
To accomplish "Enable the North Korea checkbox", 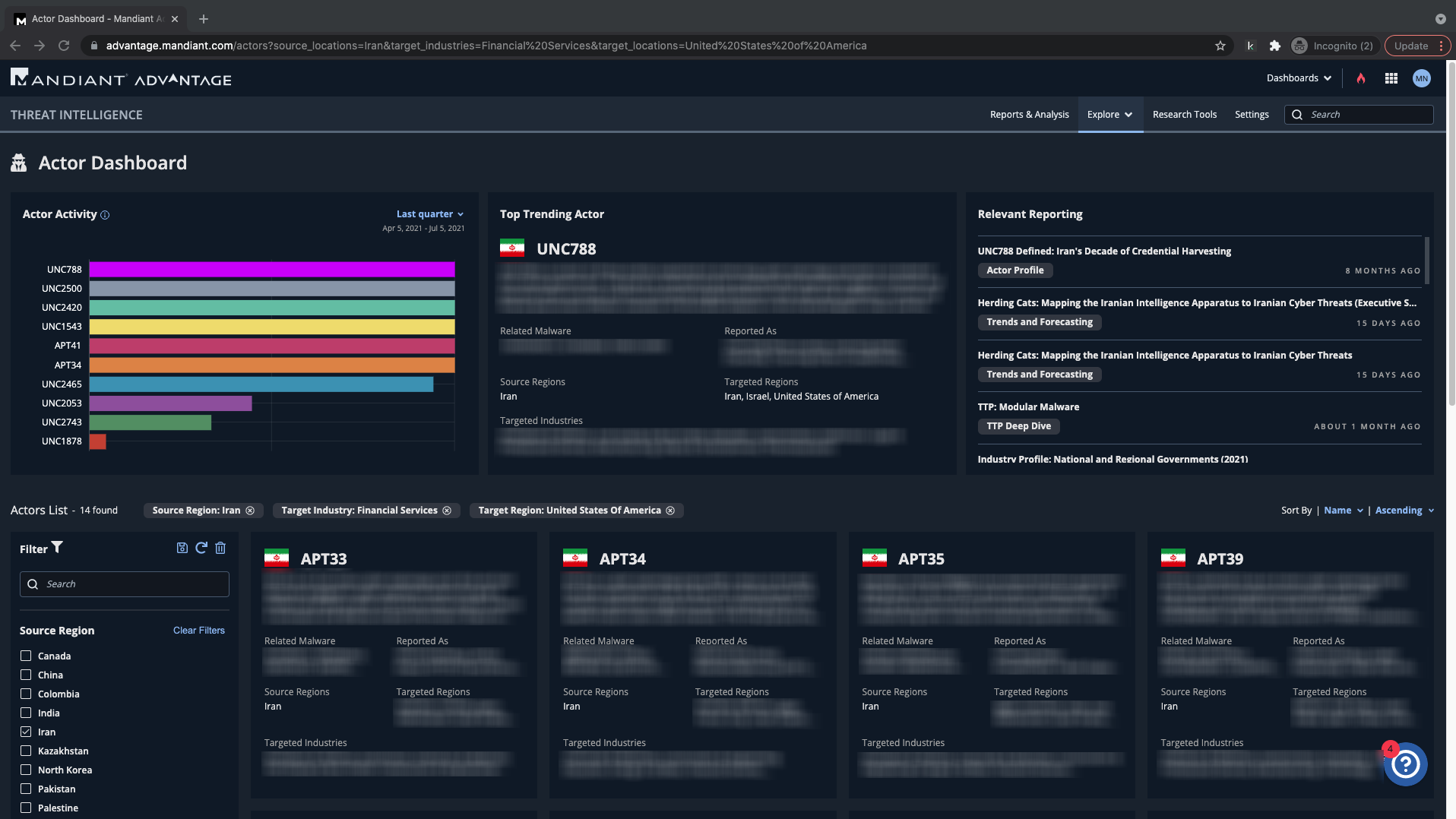I will (x=26, y=770).
